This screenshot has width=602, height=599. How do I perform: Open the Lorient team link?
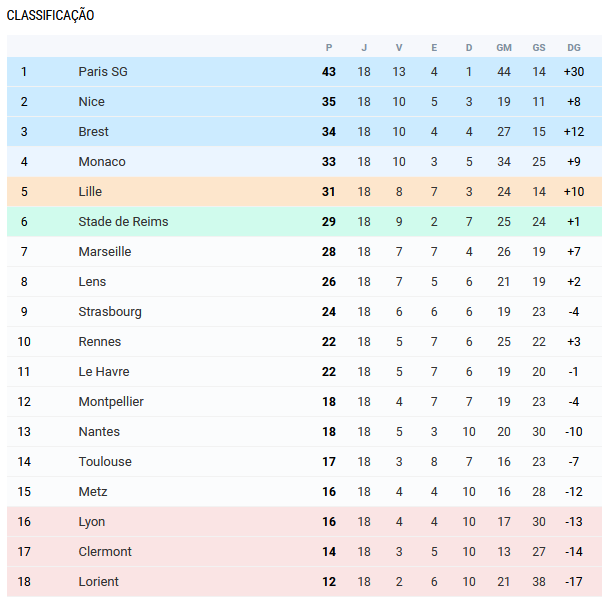point(98,582)
